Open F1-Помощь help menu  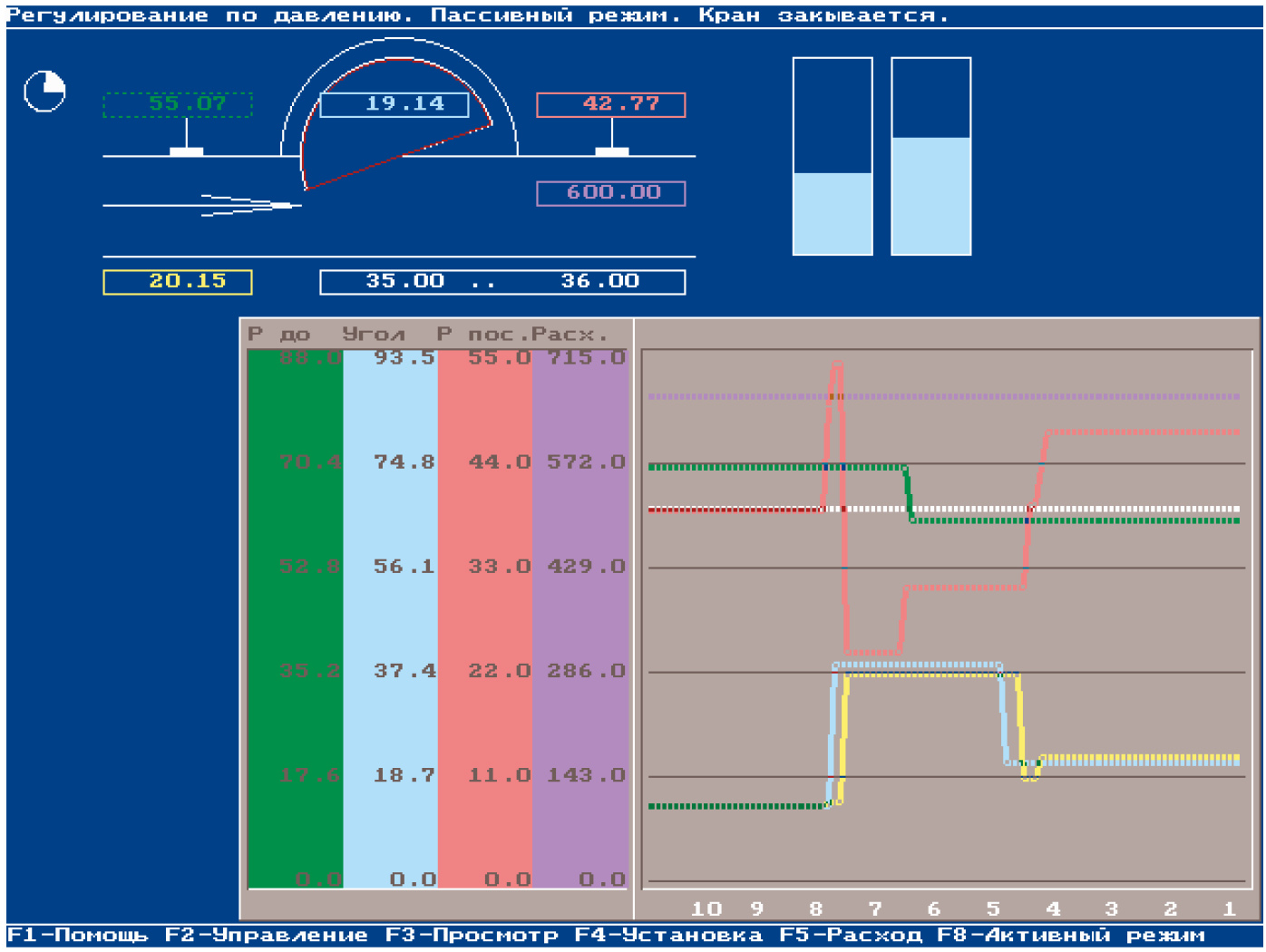(78, 935)
